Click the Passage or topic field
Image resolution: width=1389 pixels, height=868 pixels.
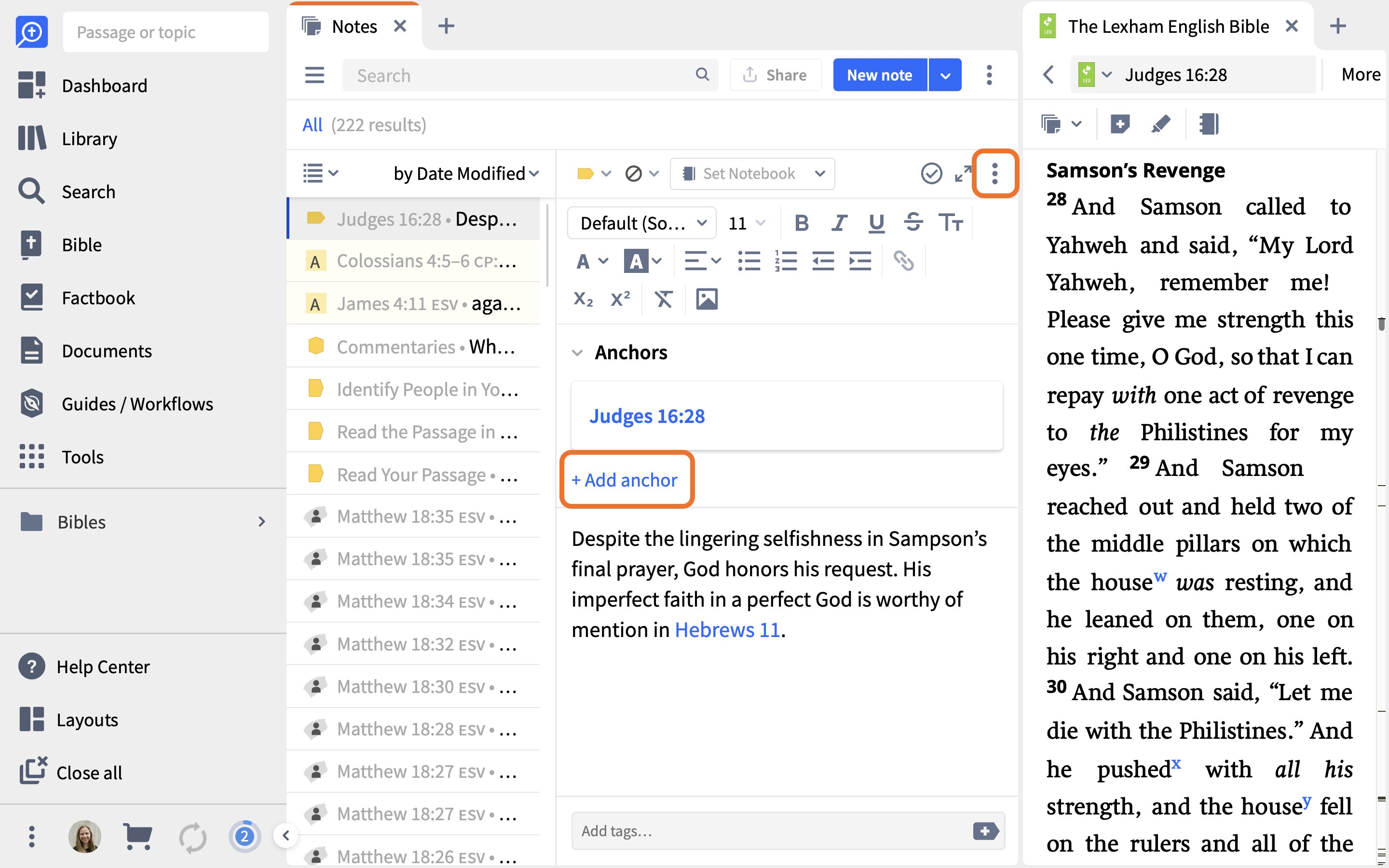pyautogui.click(x=166, y=32)
